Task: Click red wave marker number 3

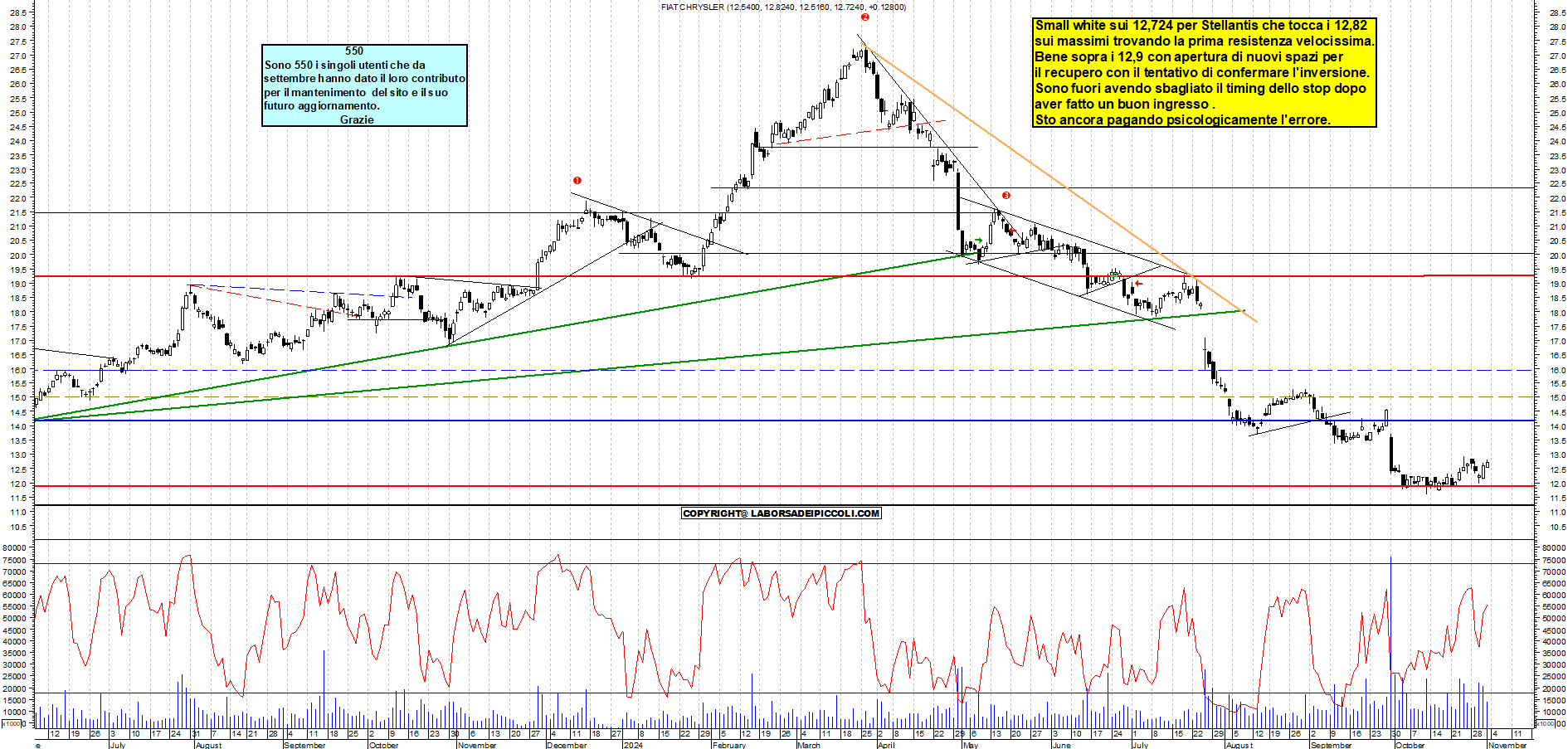Action: 1006,196
